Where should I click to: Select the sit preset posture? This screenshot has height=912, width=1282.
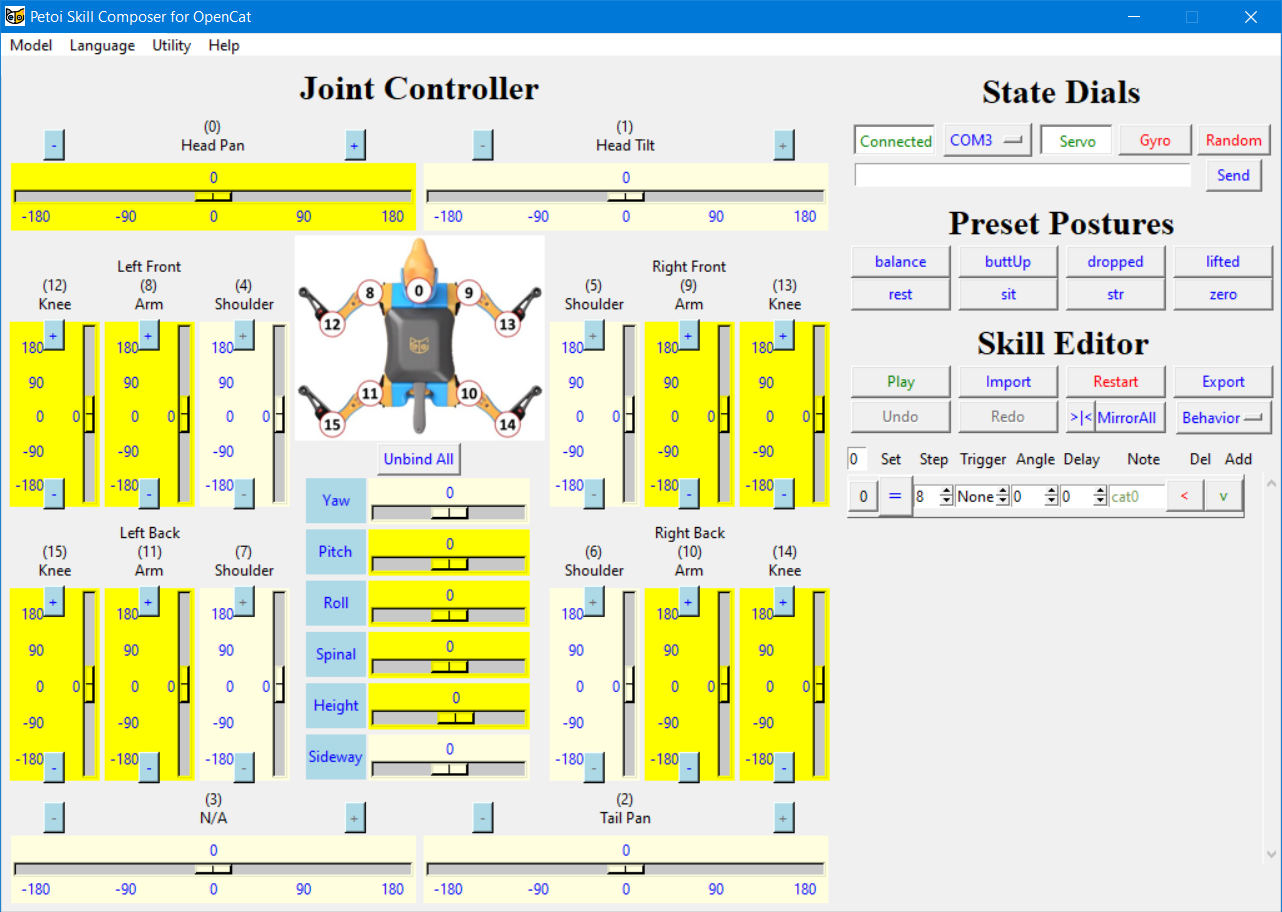[x=1008, y=294]
